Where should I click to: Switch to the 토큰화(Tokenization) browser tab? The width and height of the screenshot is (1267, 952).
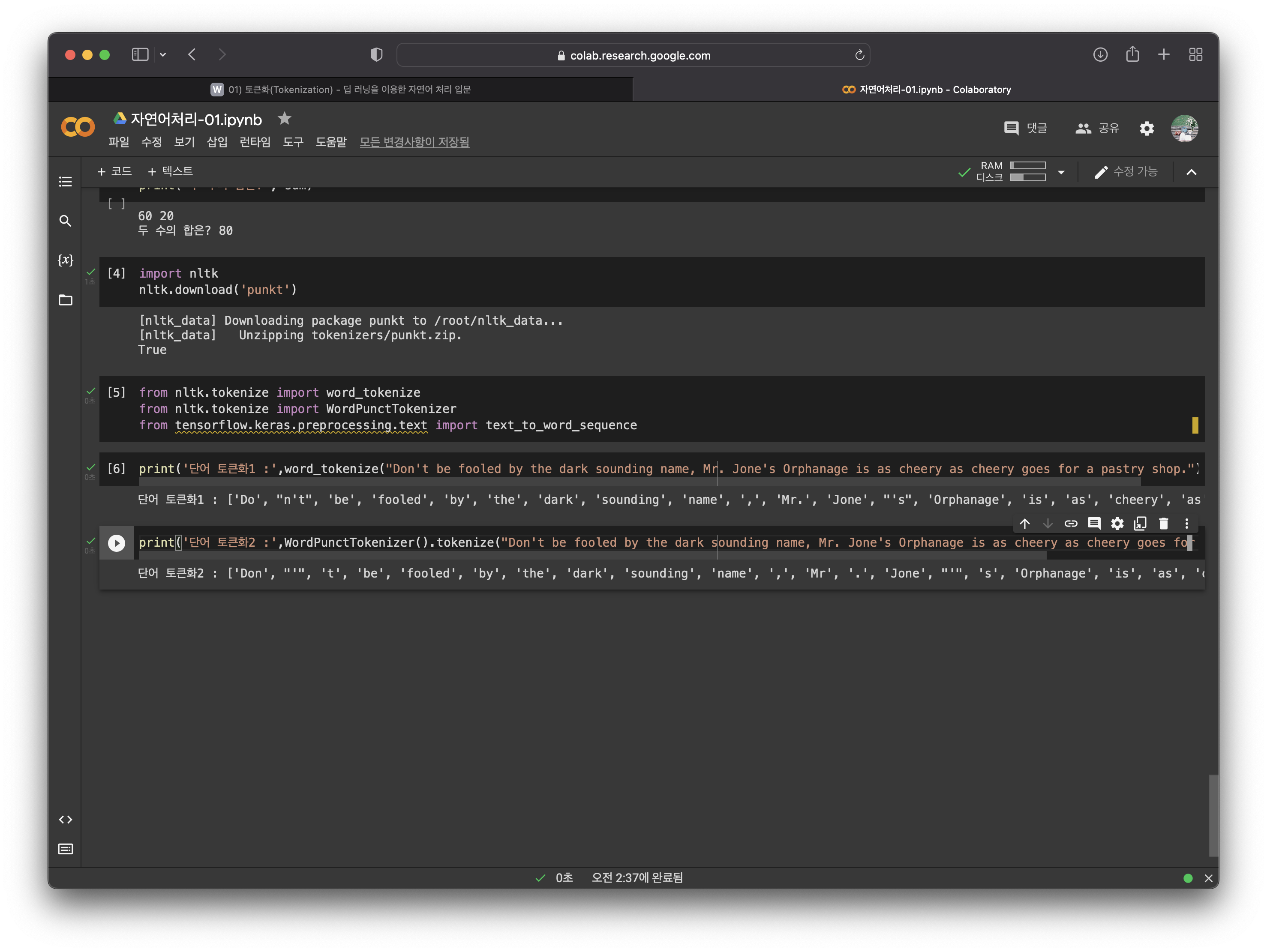pyautogui.click(x=341, y=89)
